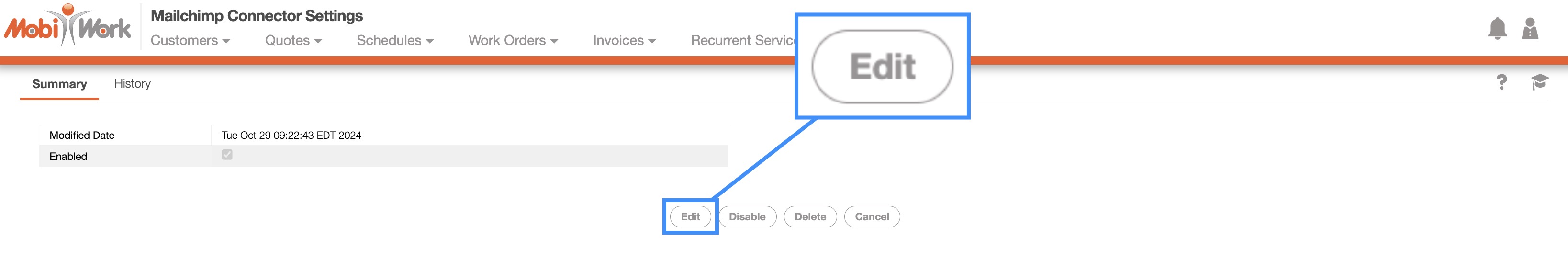Open the Schedules dropdown menu
This screenshot has height=272, width=1568.
click(x=394, y=41)
